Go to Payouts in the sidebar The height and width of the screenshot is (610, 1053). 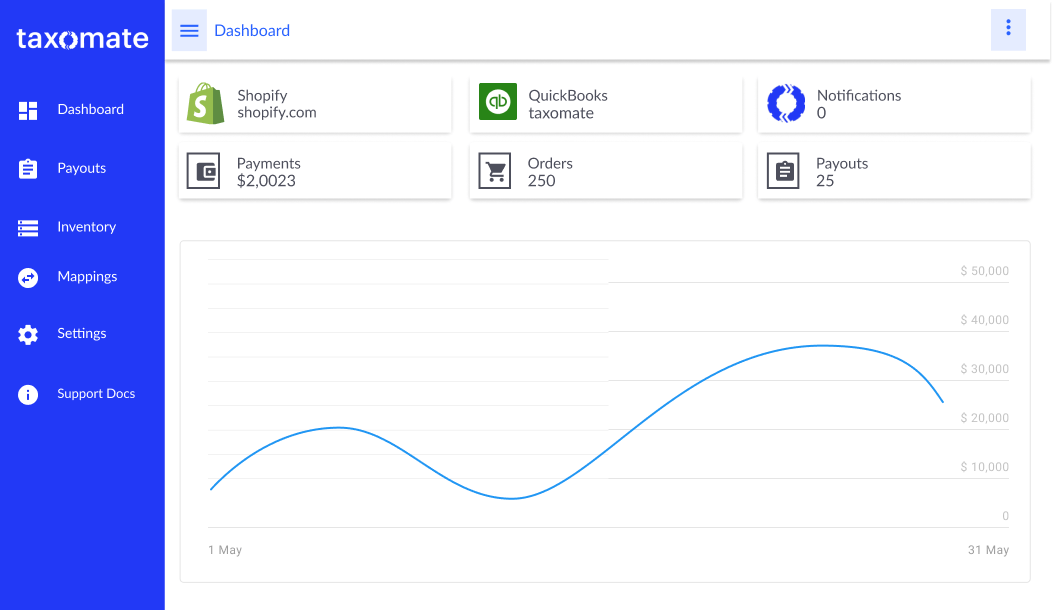[81, 168]
